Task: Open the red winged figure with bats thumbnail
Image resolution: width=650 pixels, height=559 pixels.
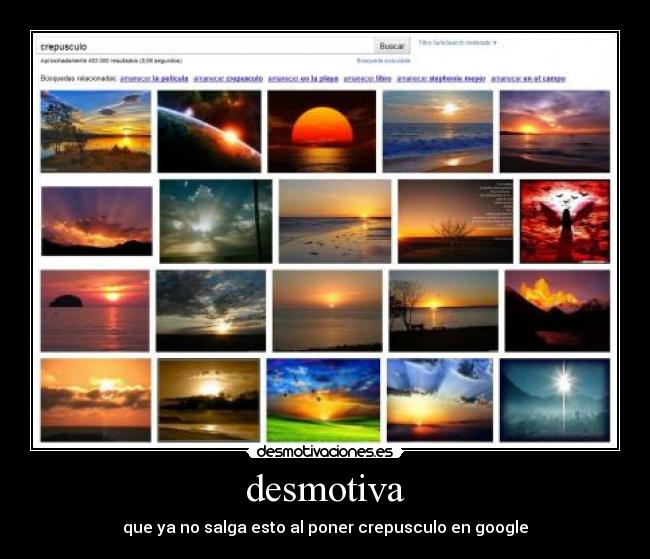Action: [x=565, y=221]
